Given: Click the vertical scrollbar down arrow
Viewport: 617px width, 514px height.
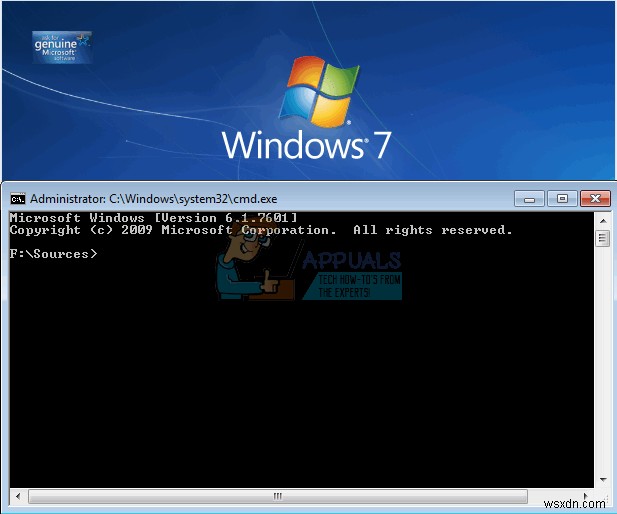Looking at the screenshot, I should point(603,480).
